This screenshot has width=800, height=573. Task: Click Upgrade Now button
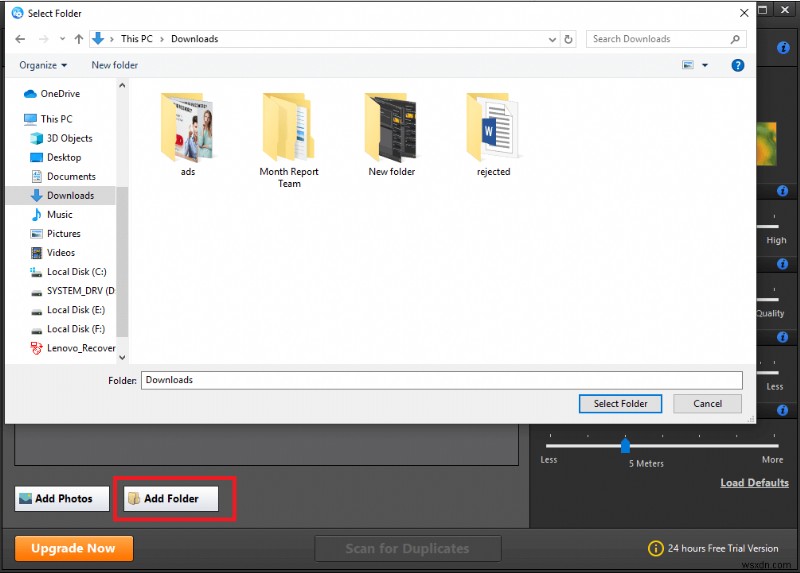point(74,549)
